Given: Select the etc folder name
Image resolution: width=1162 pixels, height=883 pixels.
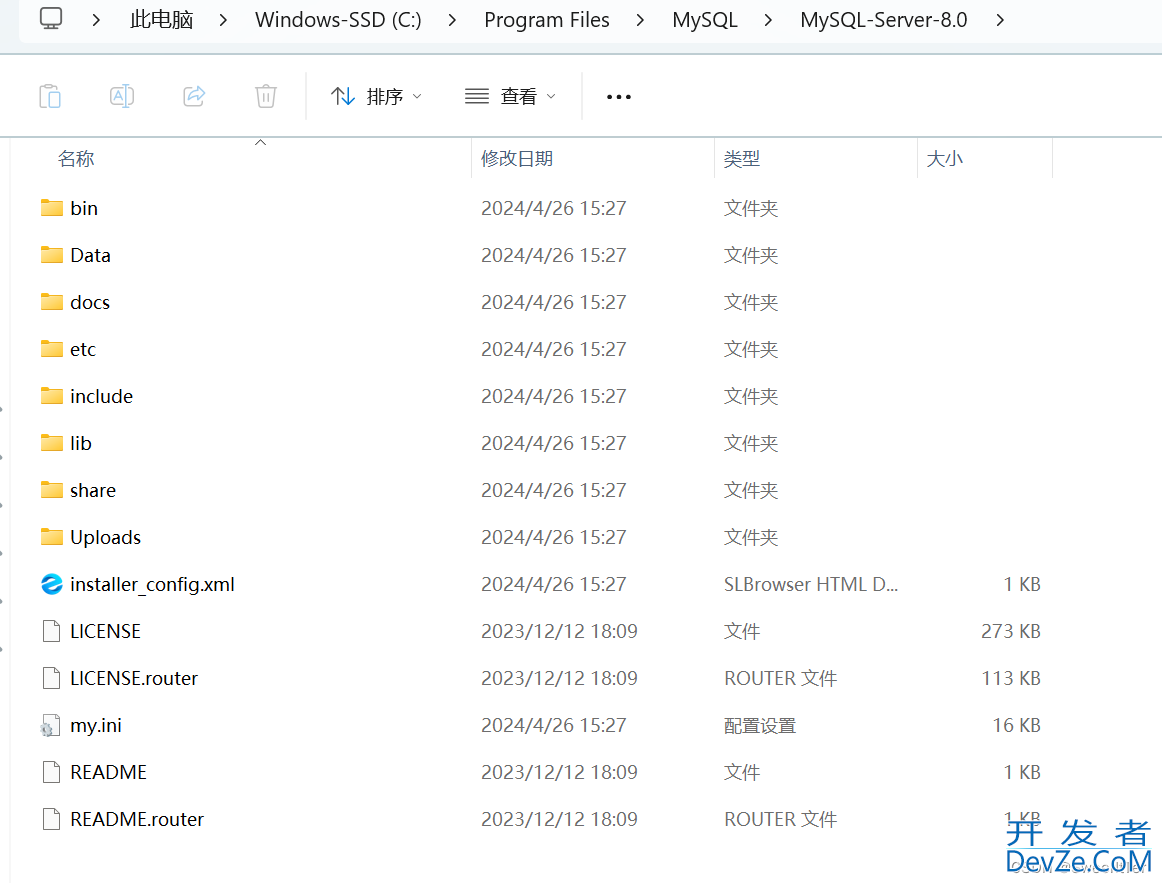Looking at the screenshot, I should tap(83, 350).
